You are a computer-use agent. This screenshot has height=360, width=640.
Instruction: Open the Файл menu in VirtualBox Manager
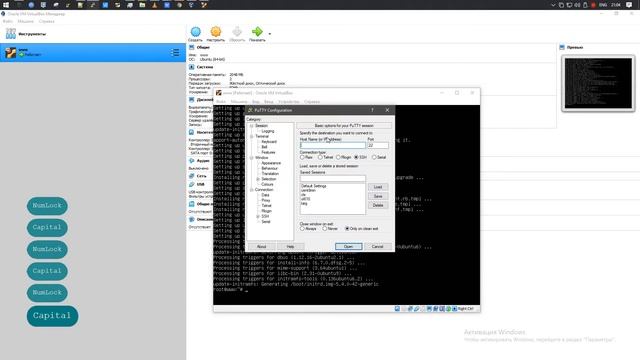pos(7,21)
